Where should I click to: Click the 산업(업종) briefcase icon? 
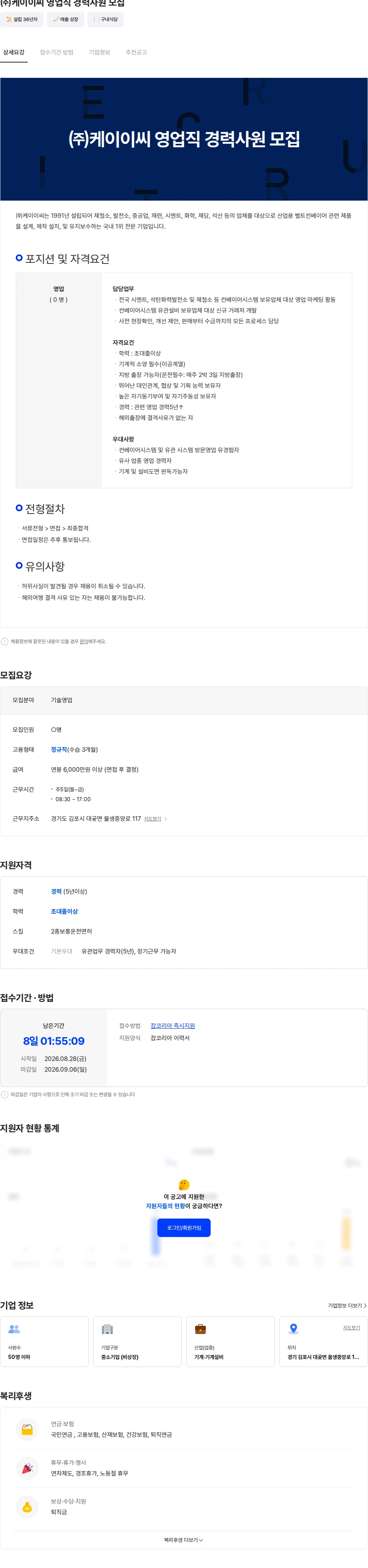[200, 1329]
